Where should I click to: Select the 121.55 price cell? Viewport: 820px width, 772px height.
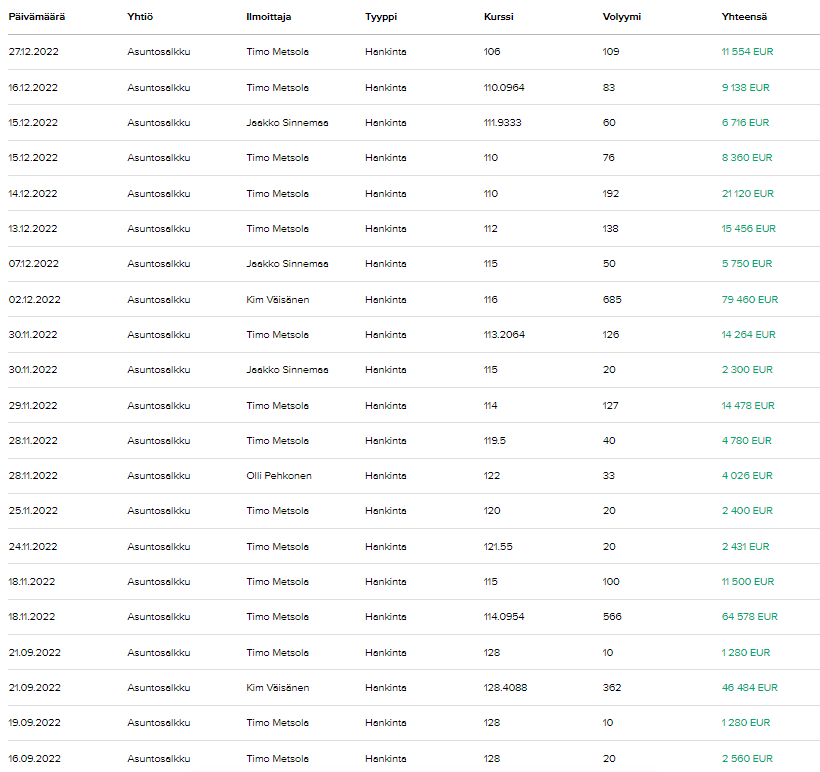[497, 547]
